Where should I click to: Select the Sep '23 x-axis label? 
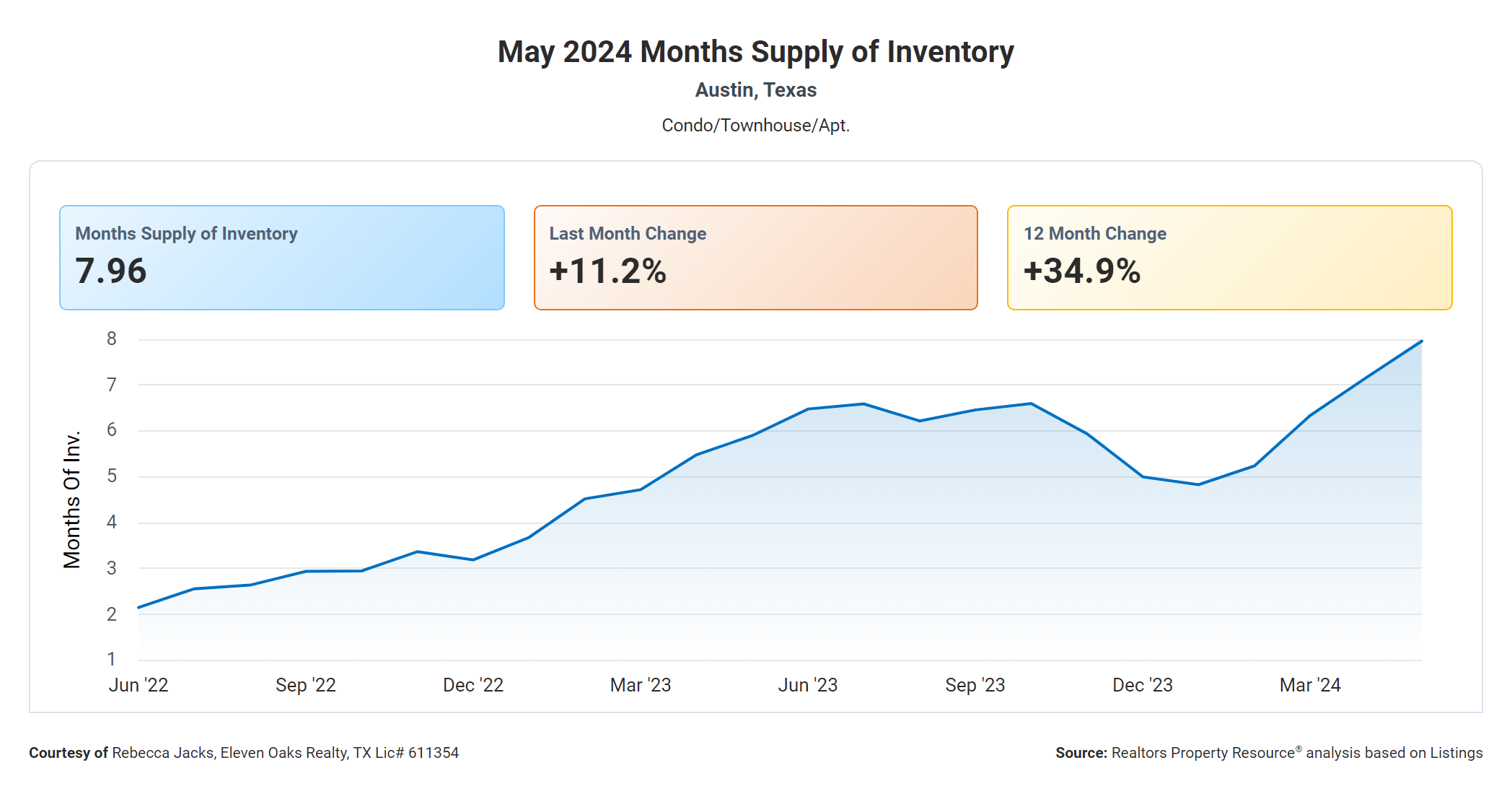975,685
